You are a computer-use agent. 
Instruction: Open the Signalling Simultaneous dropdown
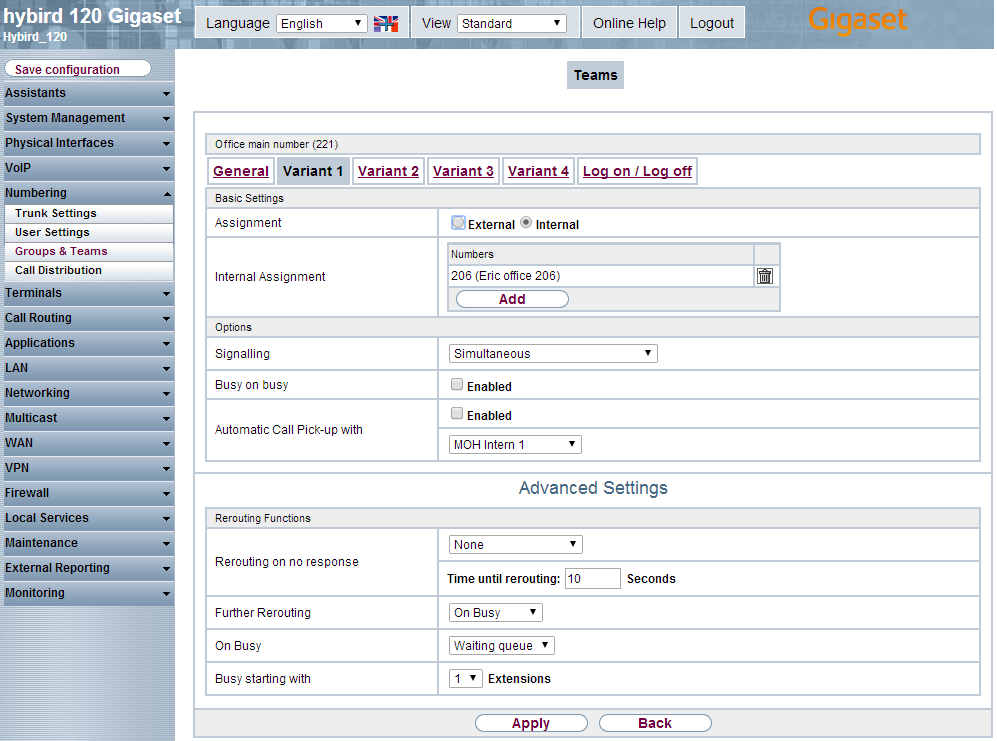click(x=553, y=354)
